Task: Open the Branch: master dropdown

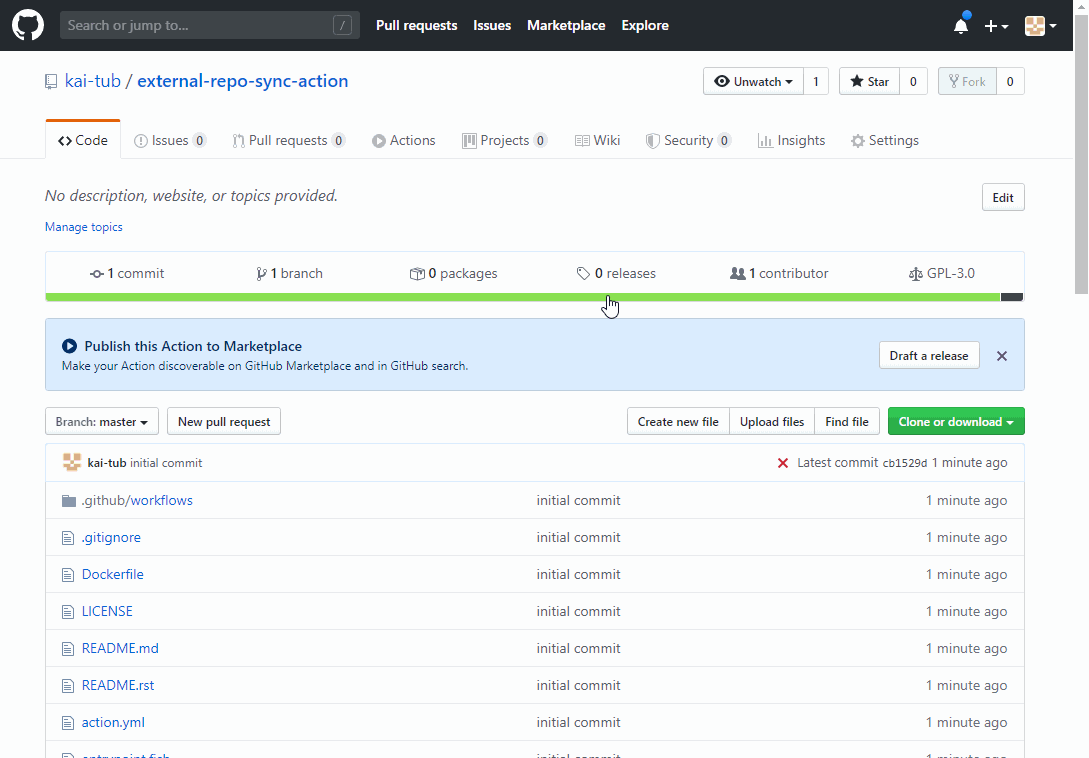Action: pyautogui.click(x=101, y=421)
